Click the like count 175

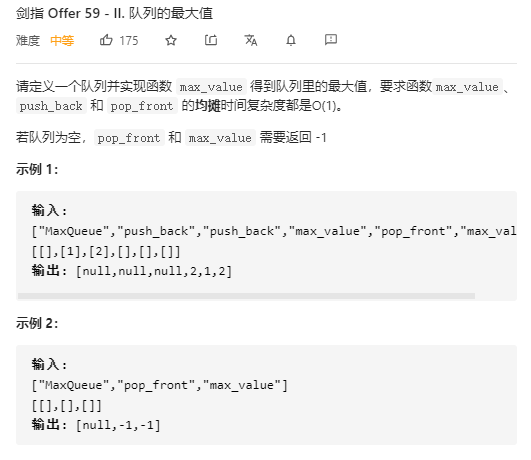point(129,41)
